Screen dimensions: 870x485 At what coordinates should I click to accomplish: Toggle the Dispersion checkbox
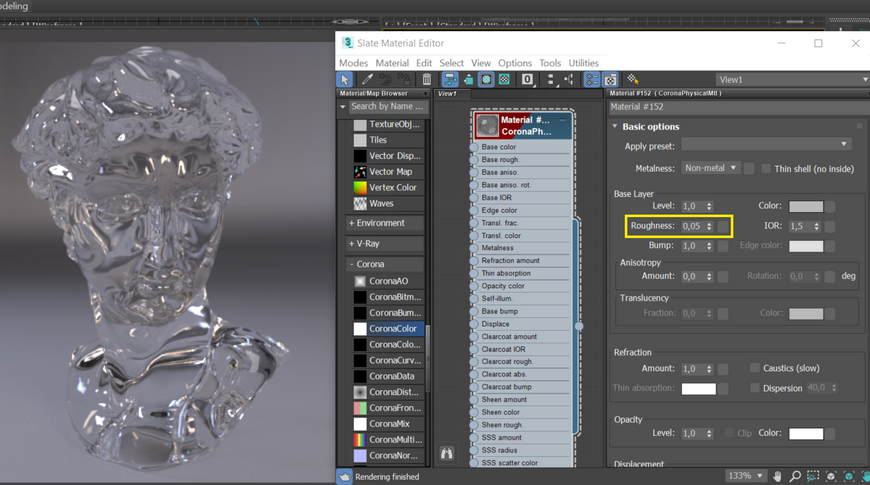pos(755,388)
